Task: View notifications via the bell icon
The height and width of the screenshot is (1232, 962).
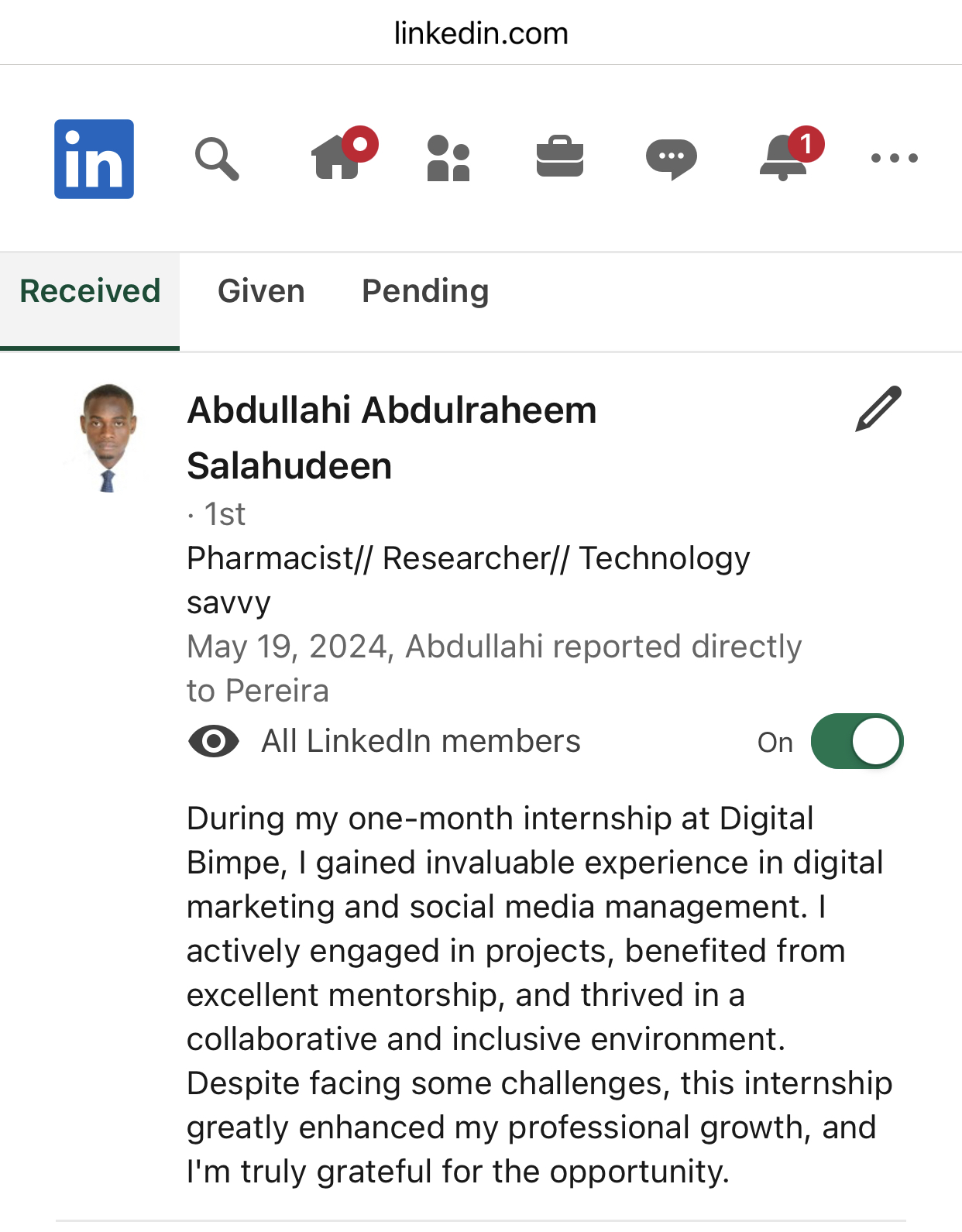Action: click(784, 157)
